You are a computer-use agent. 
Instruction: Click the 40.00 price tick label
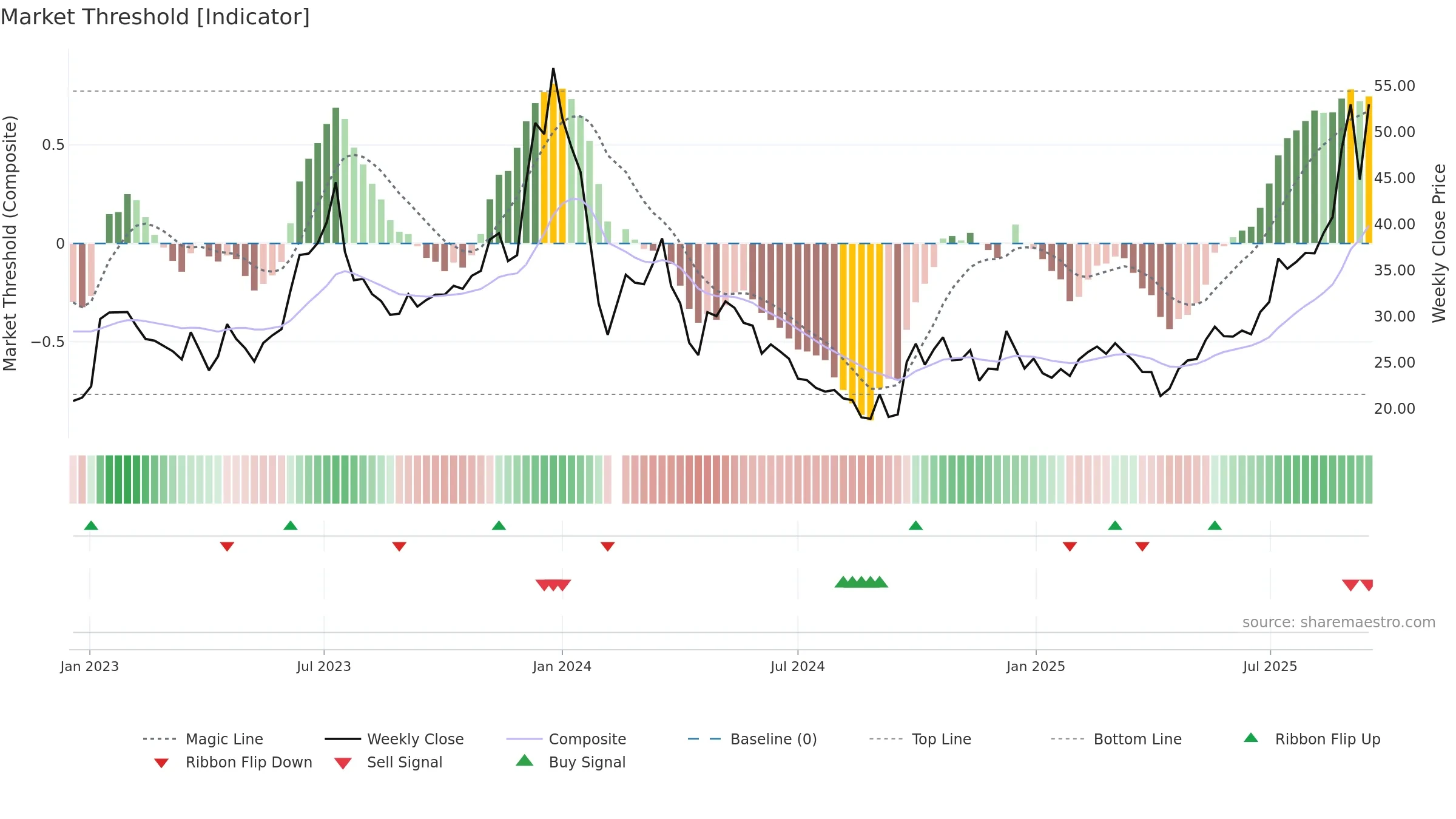[x=1395, y=224]
